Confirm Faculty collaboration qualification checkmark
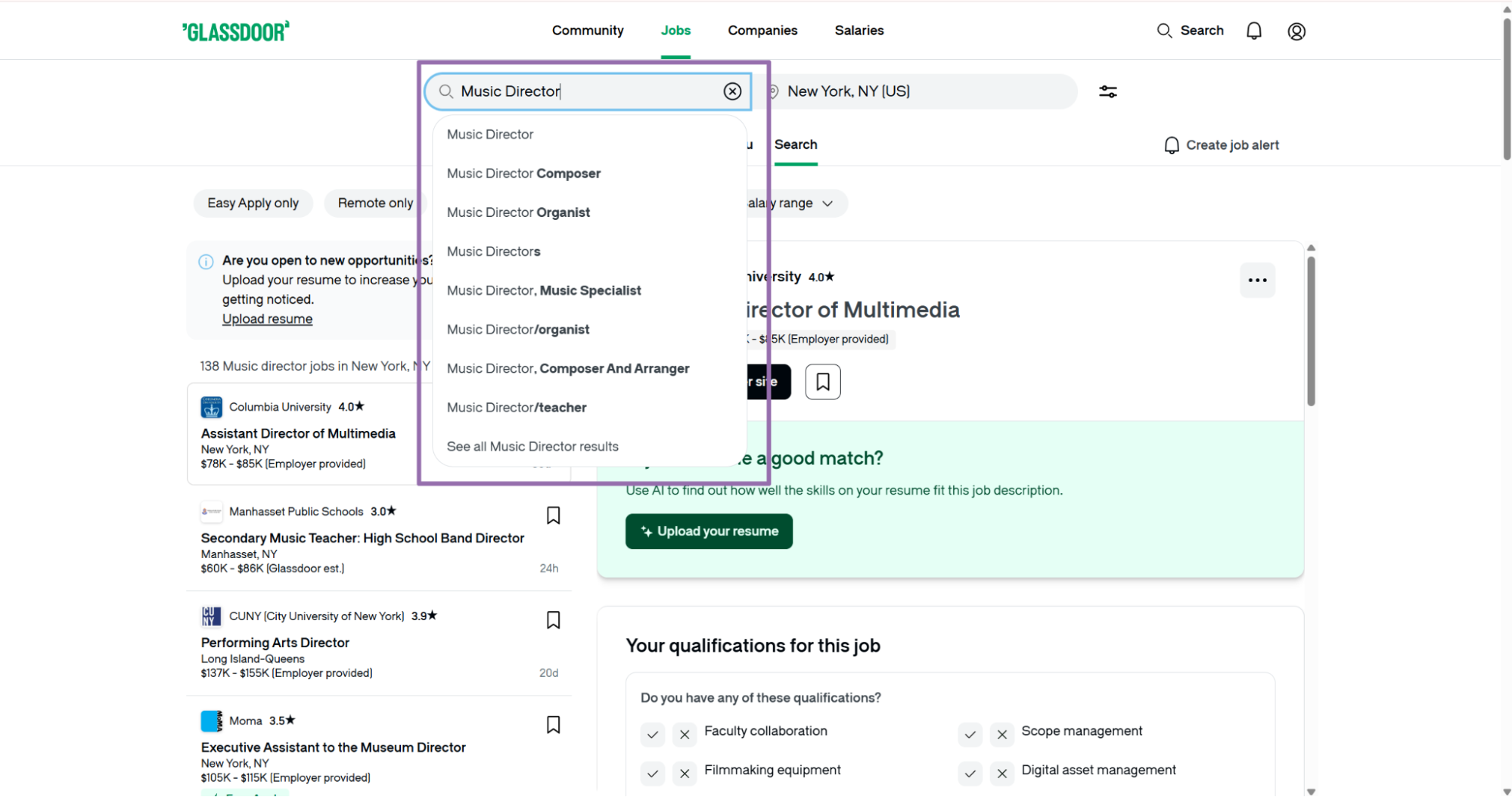 pyautogui.click(x=653, y=733)
